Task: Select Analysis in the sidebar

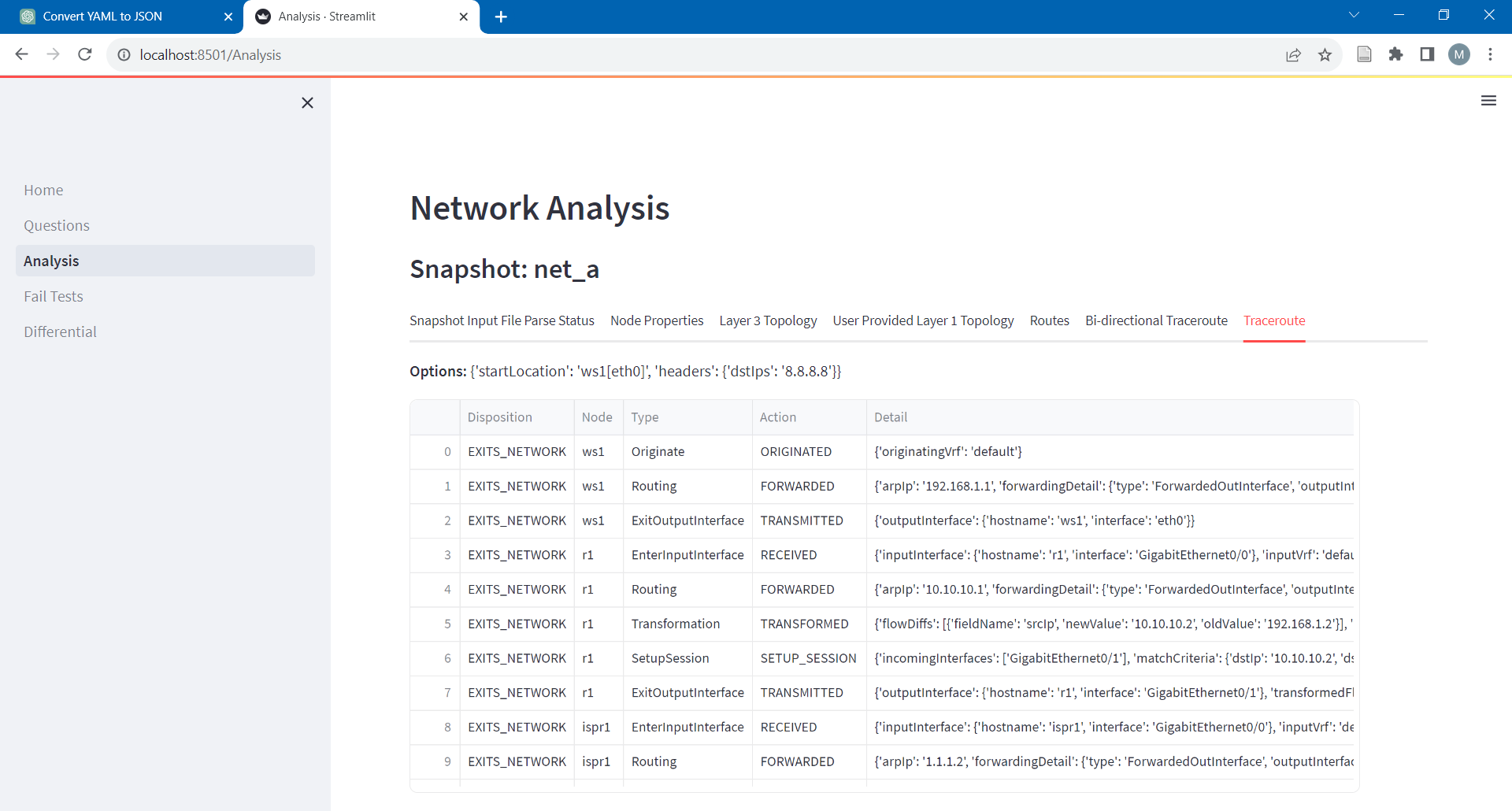Action: click(x=165, y=261)
